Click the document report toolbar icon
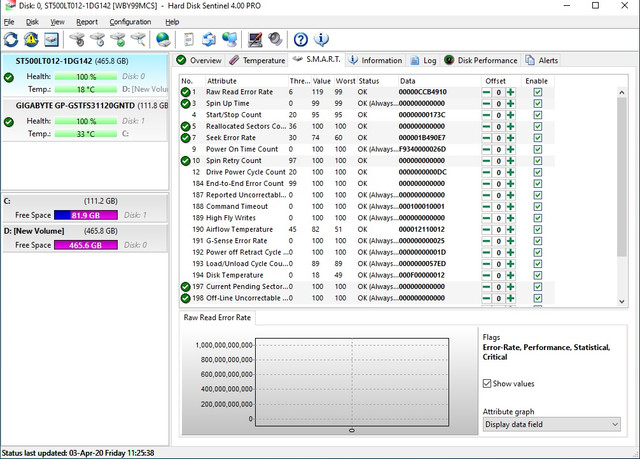This screenshot has width=640, height=459. [189, 40]
